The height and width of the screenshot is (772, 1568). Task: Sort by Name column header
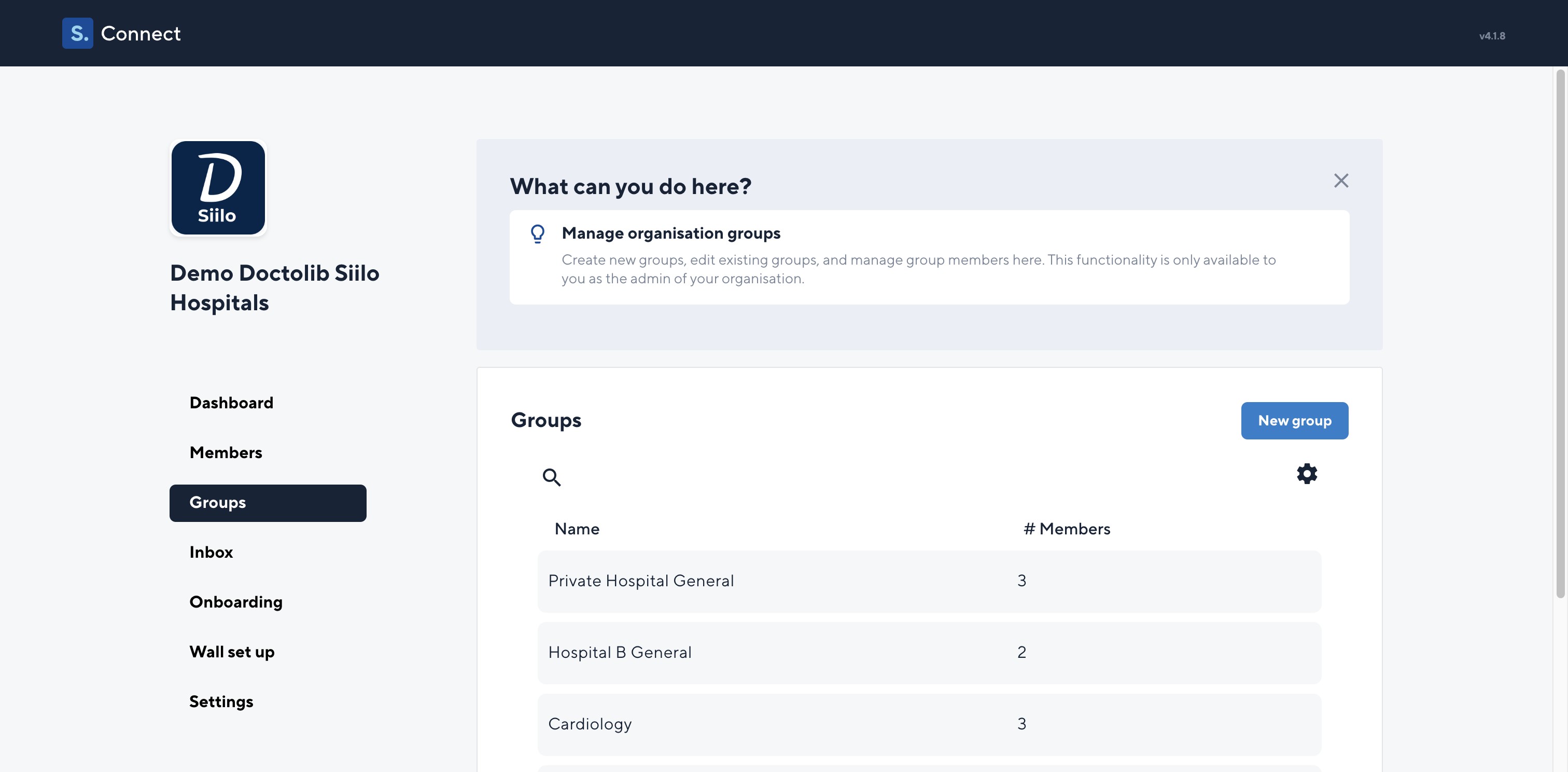(x=577, y=529)
